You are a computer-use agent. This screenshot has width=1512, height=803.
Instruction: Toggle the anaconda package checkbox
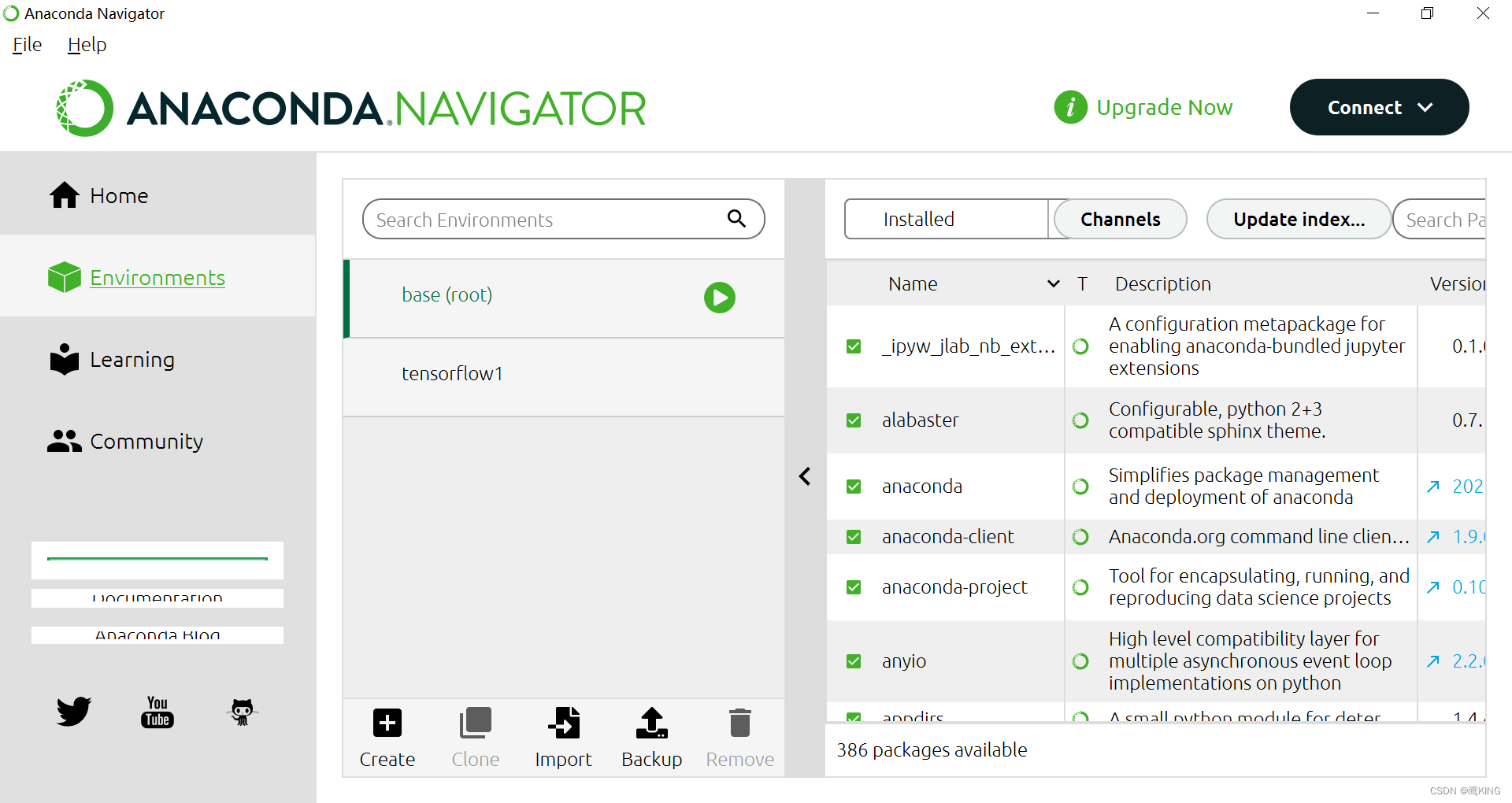[x=854, y=487]
